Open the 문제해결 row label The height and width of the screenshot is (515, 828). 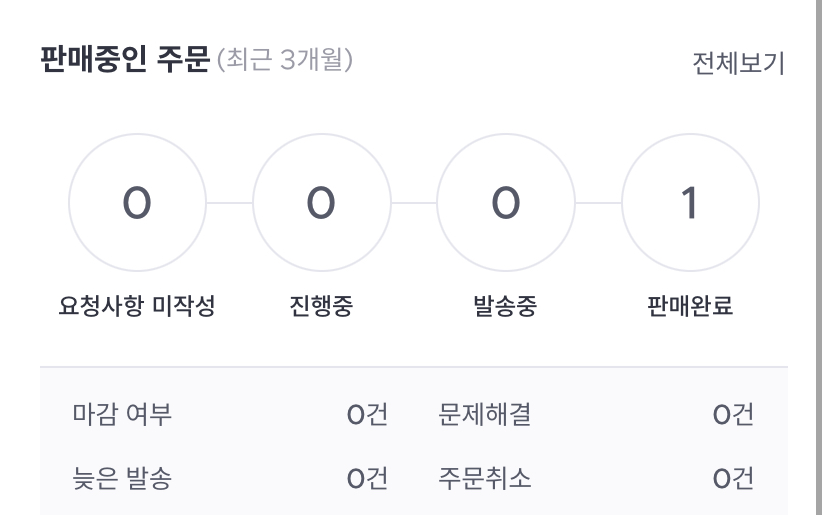[484, 414]
